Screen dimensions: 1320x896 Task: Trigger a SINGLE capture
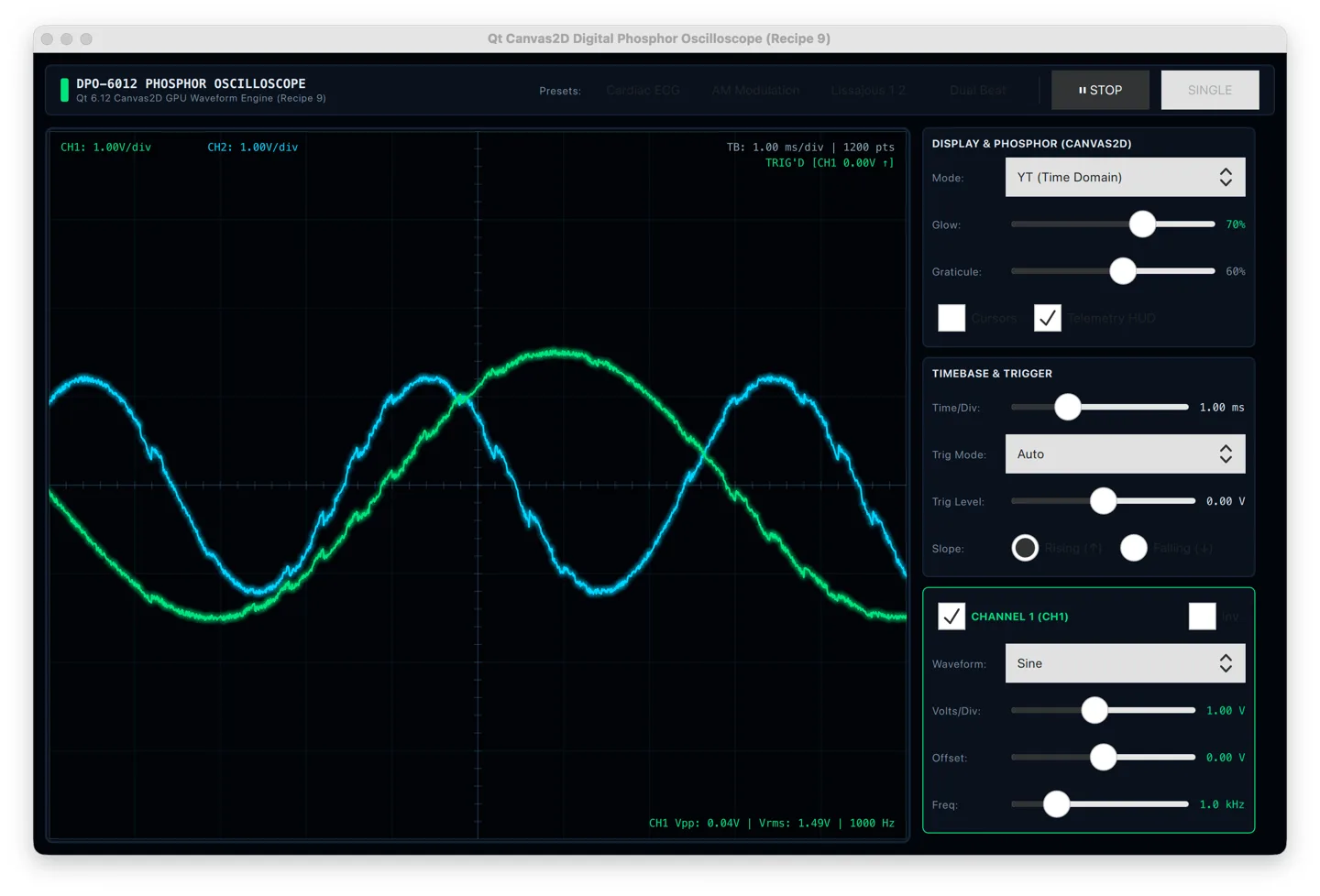click(x=1209, y=90)
